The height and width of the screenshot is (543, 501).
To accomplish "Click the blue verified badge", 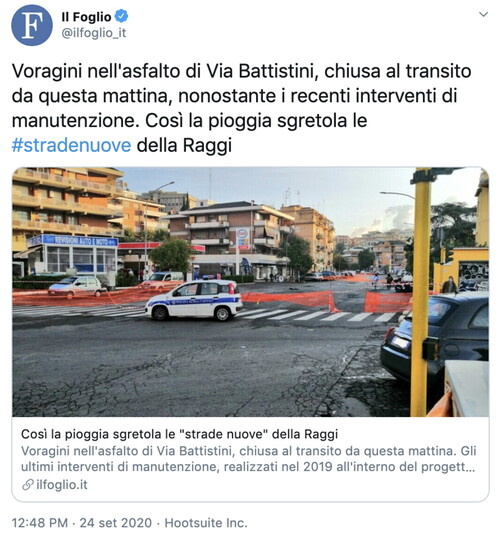I will (121, 16).
